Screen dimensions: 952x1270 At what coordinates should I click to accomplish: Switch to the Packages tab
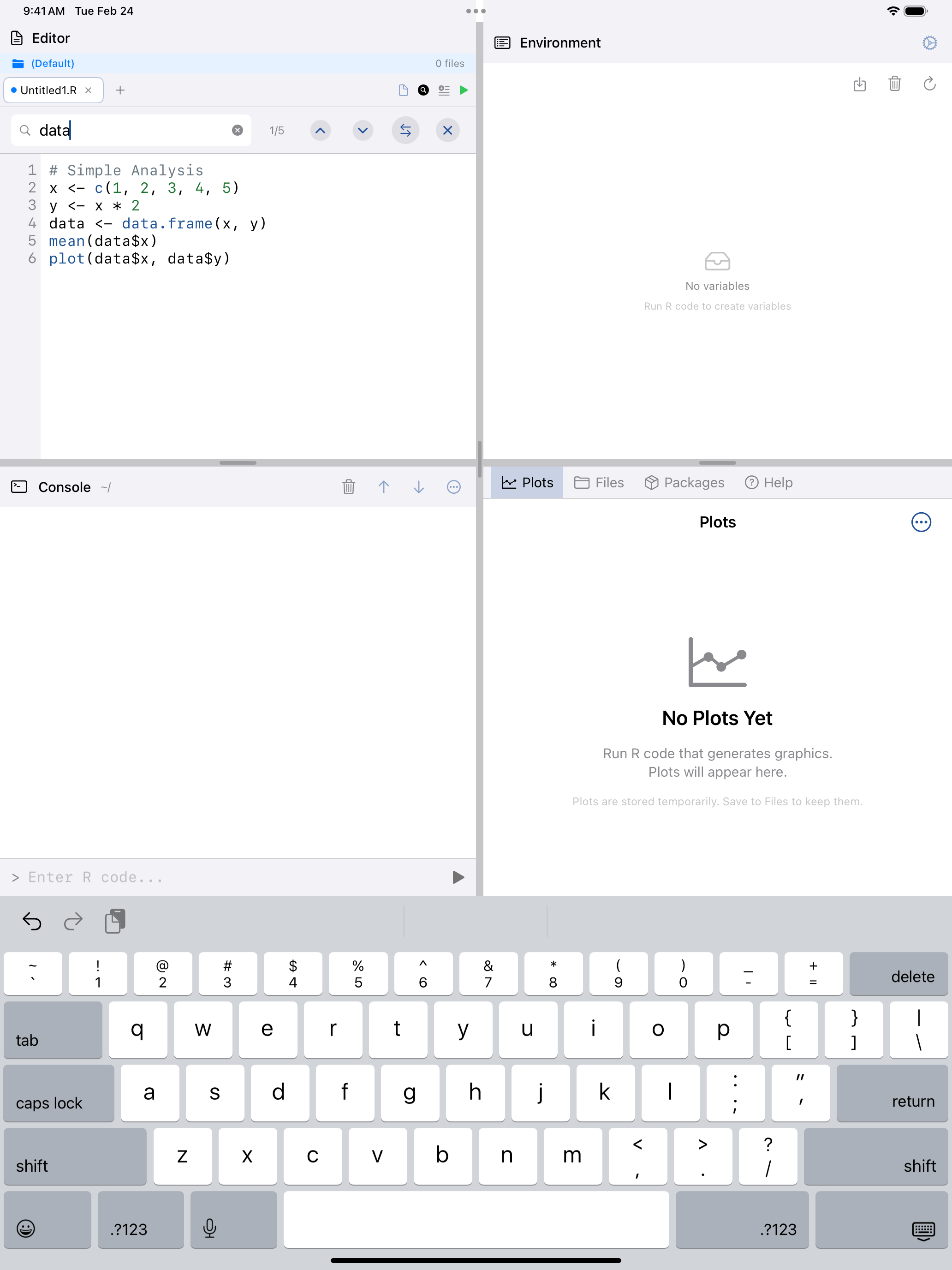tap(684, 482)
